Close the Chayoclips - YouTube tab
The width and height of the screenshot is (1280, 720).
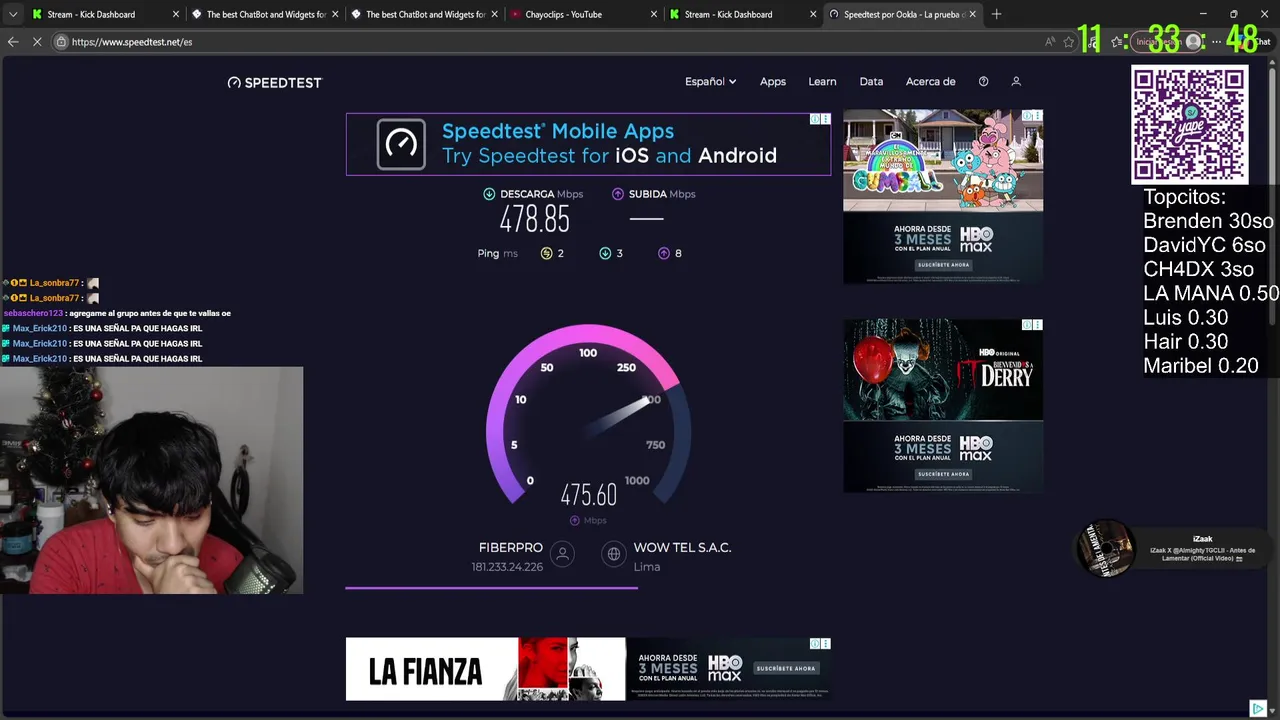click(654, 15)
